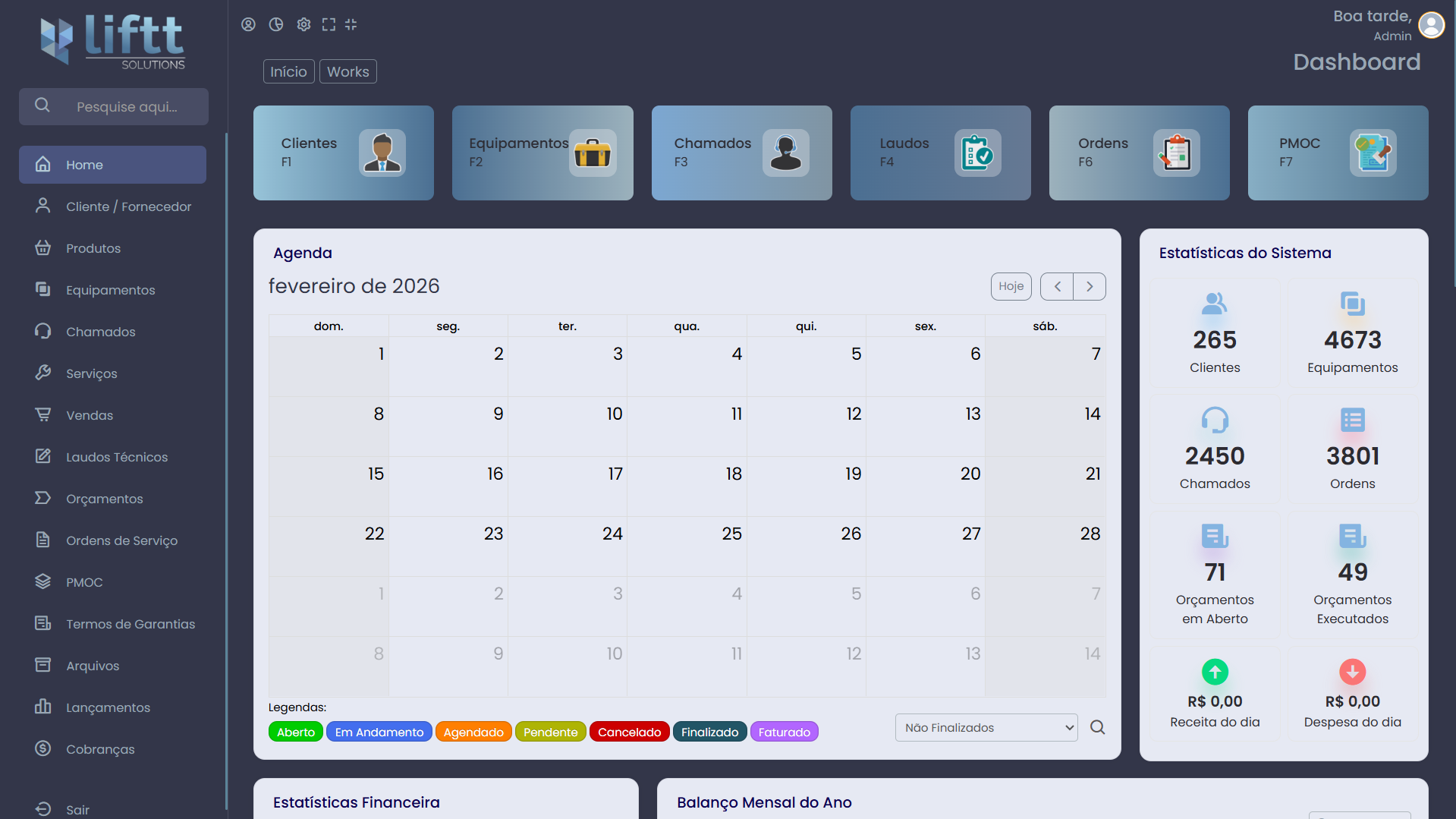Click Sair to log out
Image resolution: width=1456 pixels, height=819 pixels.
tap(77, 809)
